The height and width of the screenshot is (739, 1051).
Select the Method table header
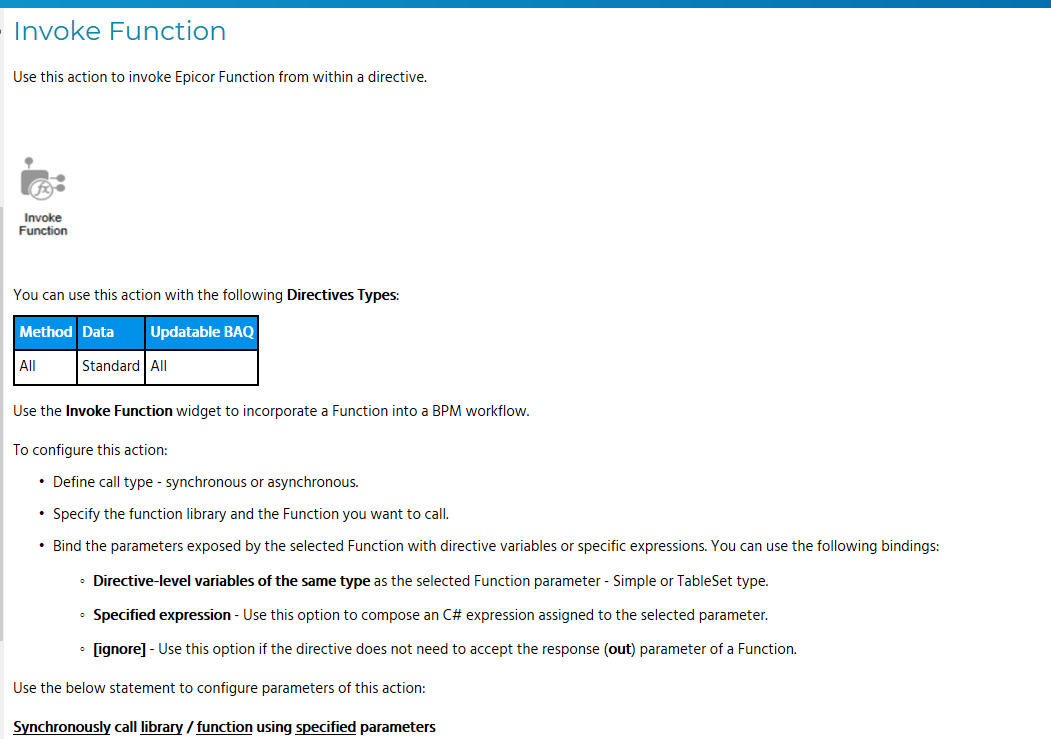coord(46,332)
